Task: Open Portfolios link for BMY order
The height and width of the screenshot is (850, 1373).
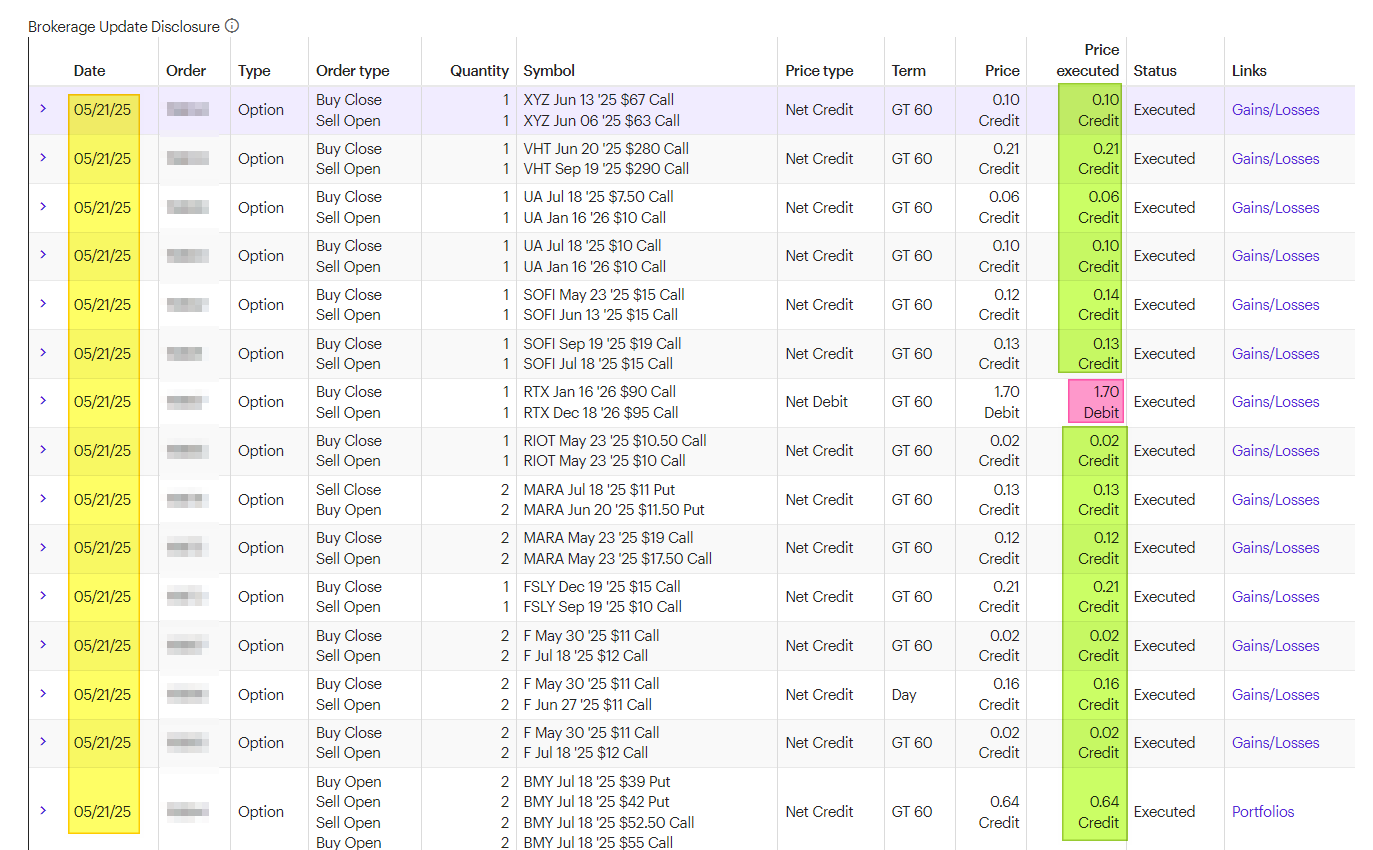Action: pyautogui.click(x=1263, y=812)
